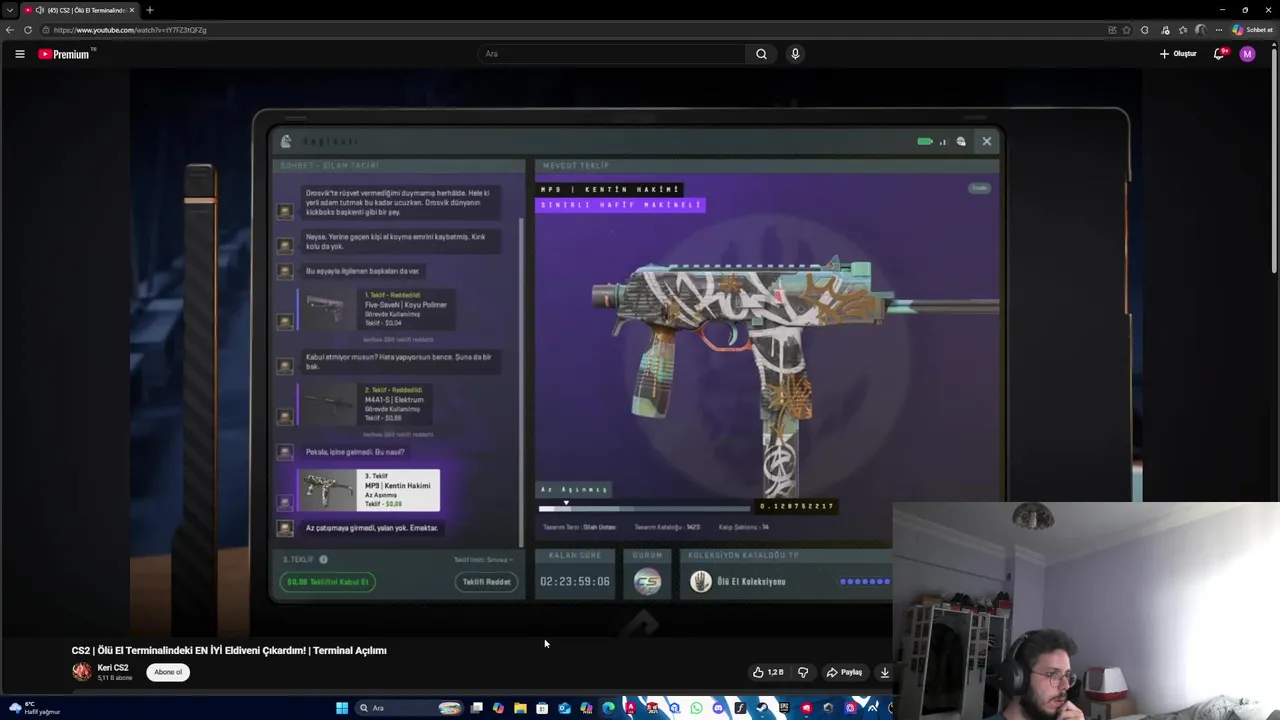Go to YouTube Premium home logo
This screenshot has height=720, width=1280.
coord(64,54)
